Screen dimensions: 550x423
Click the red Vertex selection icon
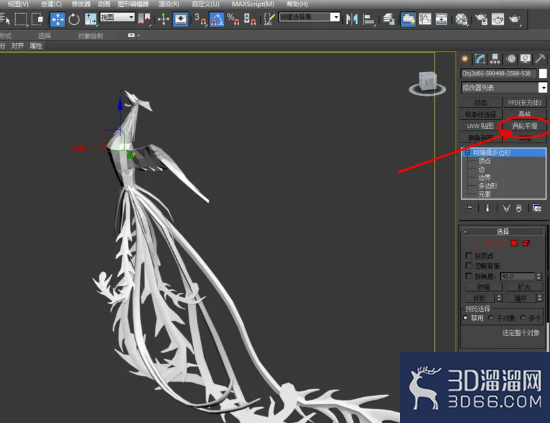coord(476,243)
